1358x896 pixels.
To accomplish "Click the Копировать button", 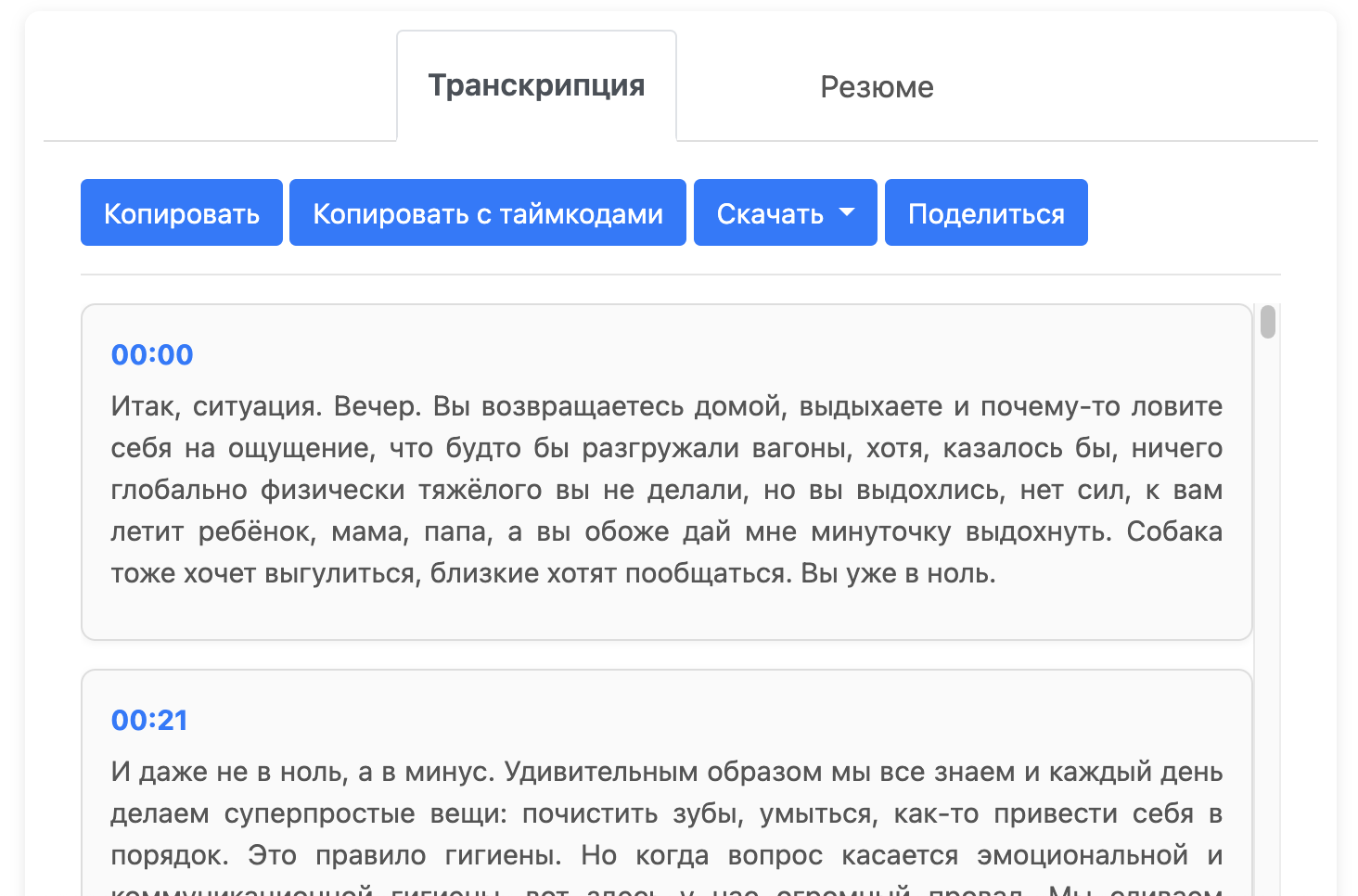I will coord(182,212).
